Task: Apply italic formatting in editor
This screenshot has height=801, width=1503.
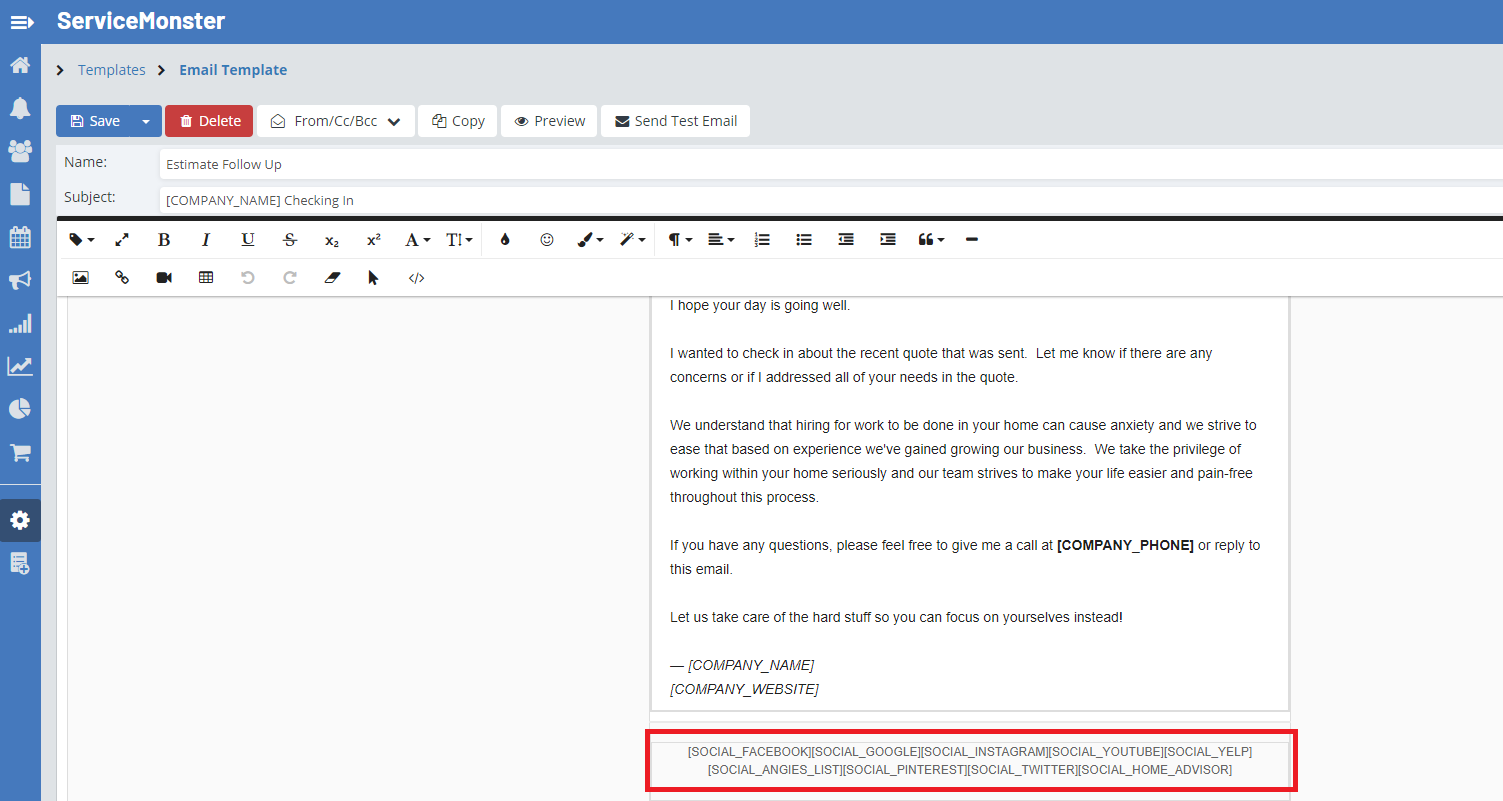Action: pos(206,240)
